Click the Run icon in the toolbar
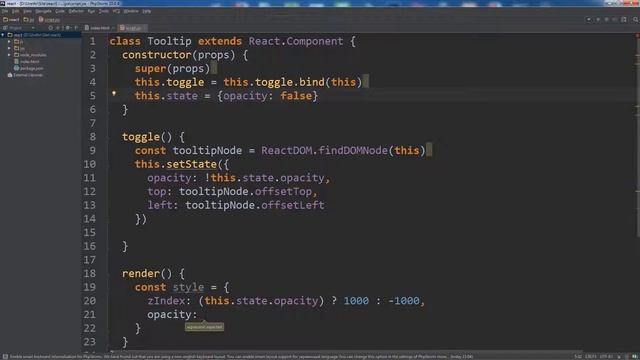The image size is (640, 360). (598, 19)
